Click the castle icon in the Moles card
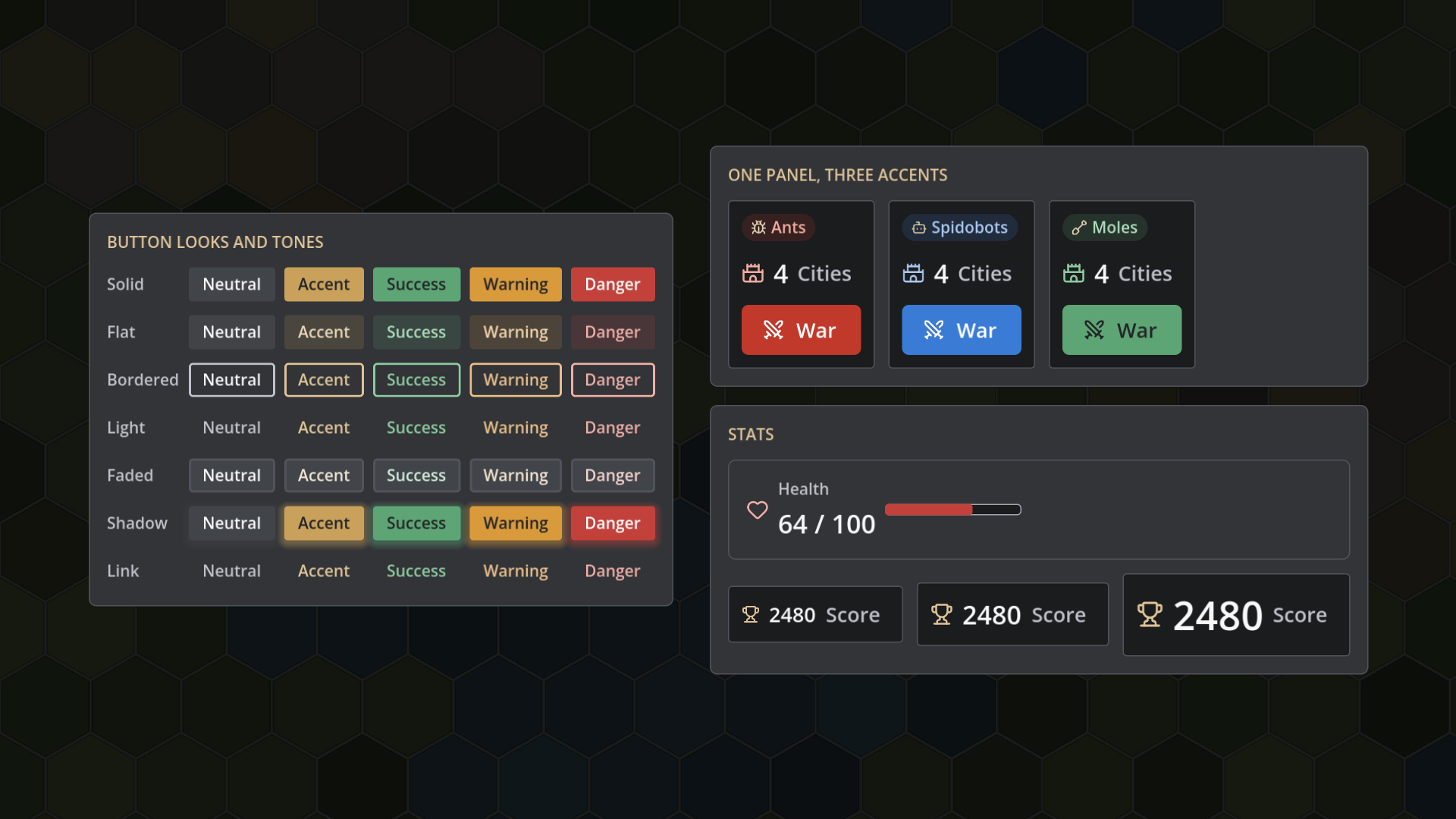Viewport: 1456px width, 819px height. coord(1074,273)
